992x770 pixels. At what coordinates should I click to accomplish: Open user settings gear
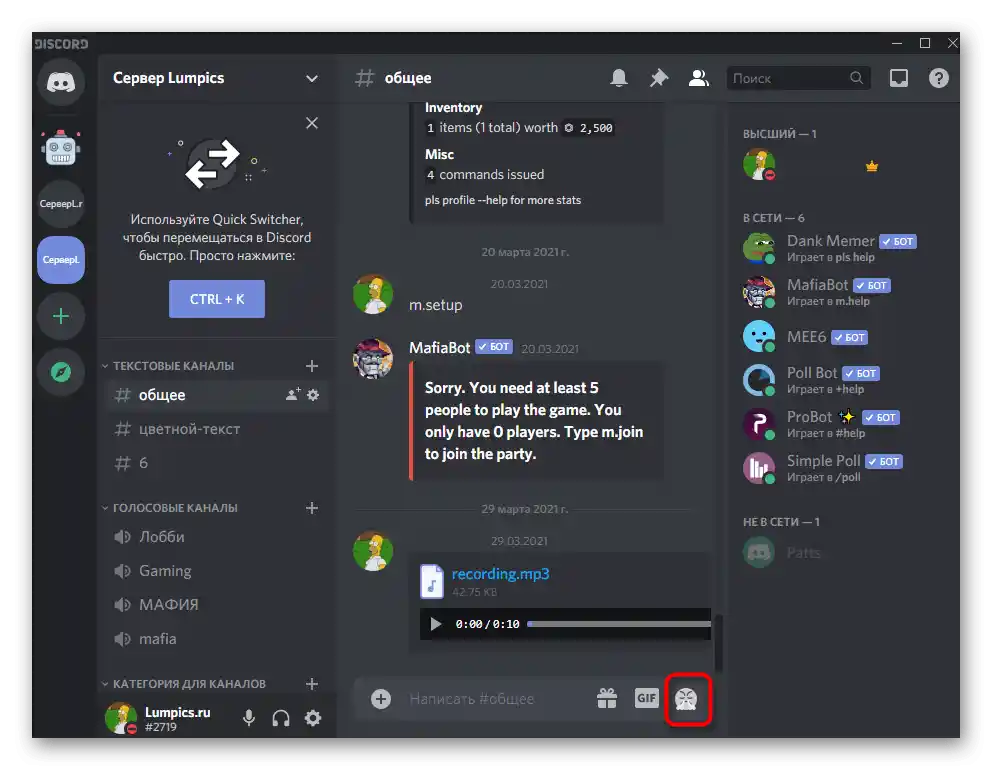313,718
